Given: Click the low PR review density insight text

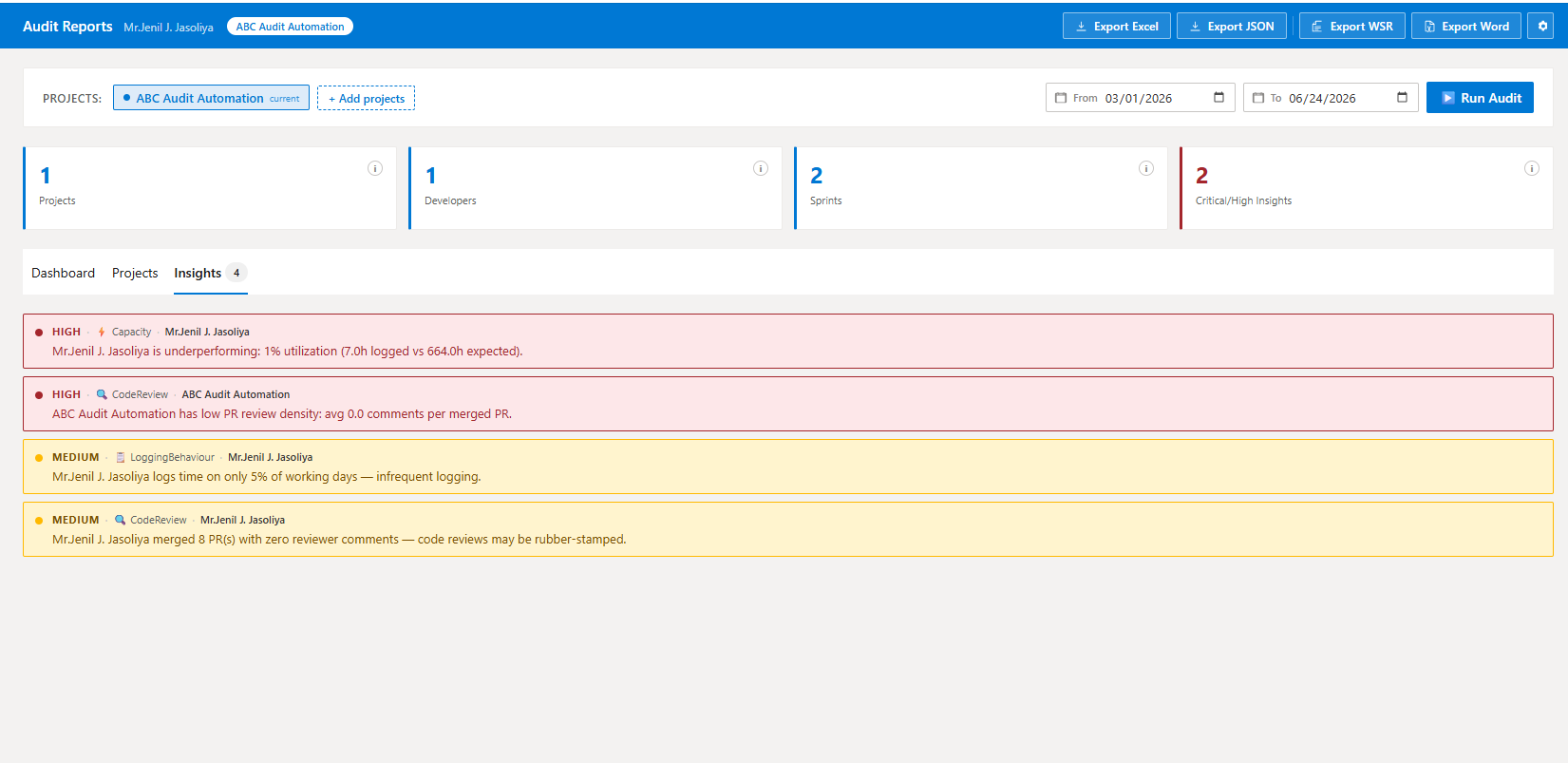Looking at the screenshot, I should click(282, 414).
